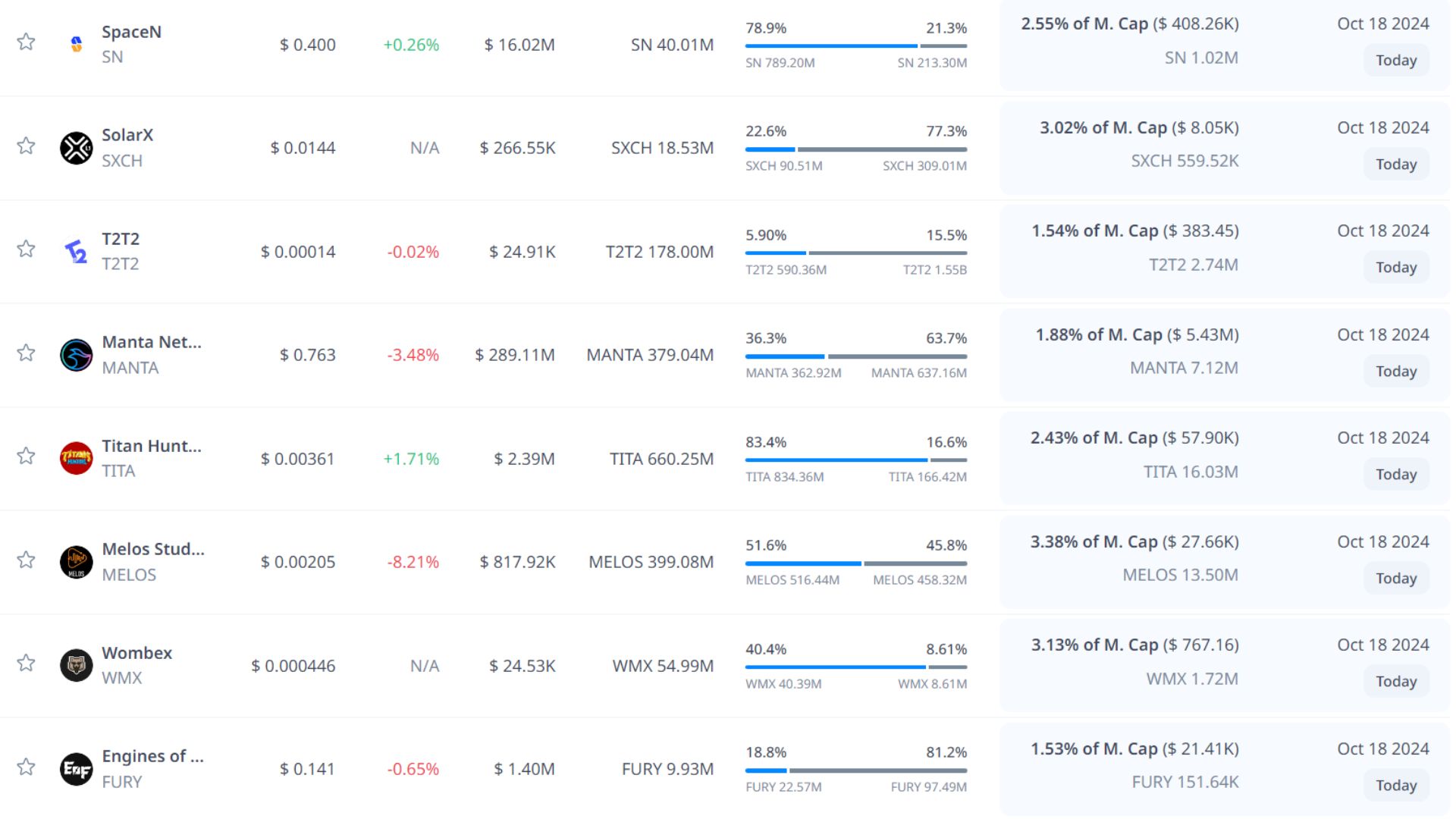Star the Wombex row as favorite
1456x819 pixels.
(x=27, y=663)
